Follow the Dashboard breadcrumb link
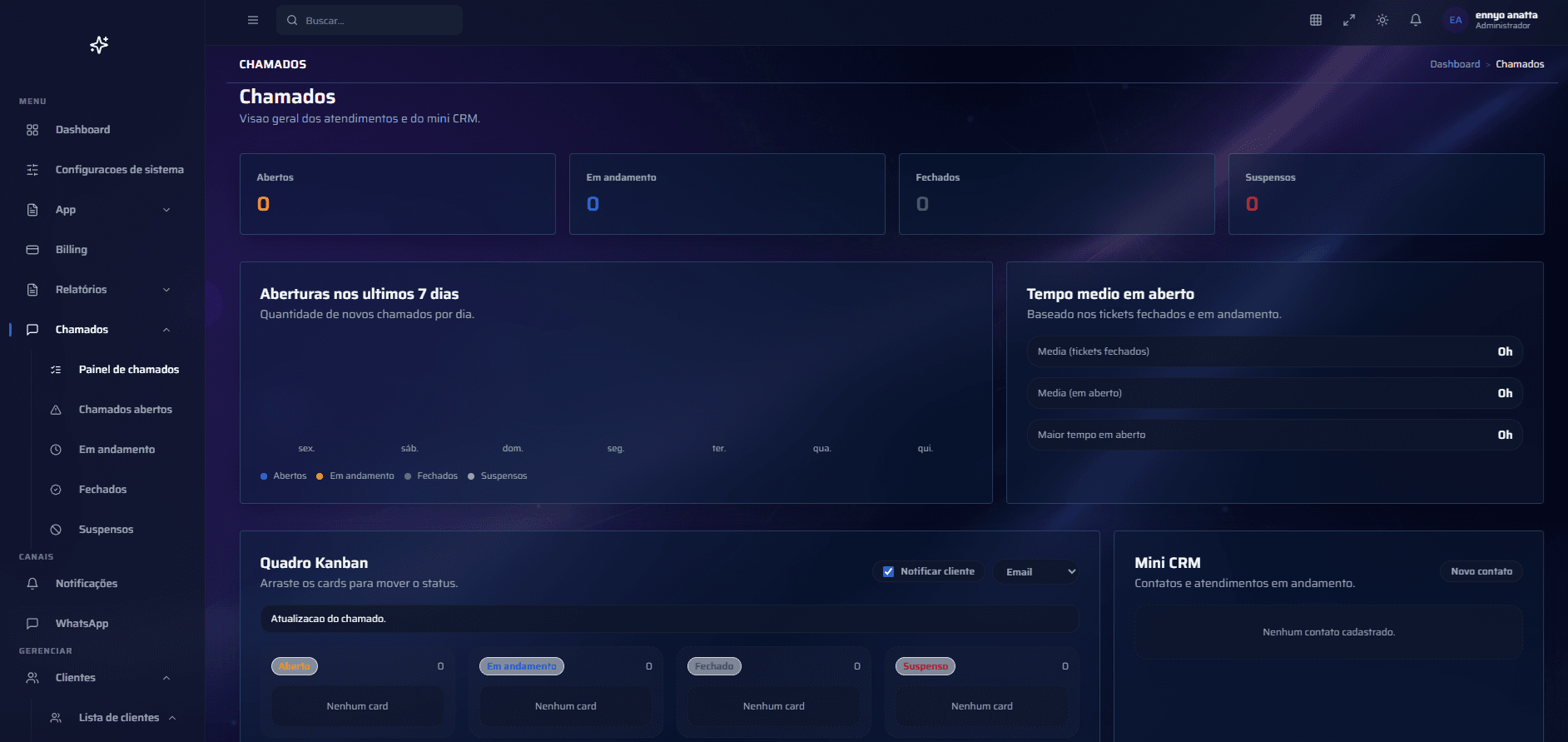 [x=1455, y=64]
